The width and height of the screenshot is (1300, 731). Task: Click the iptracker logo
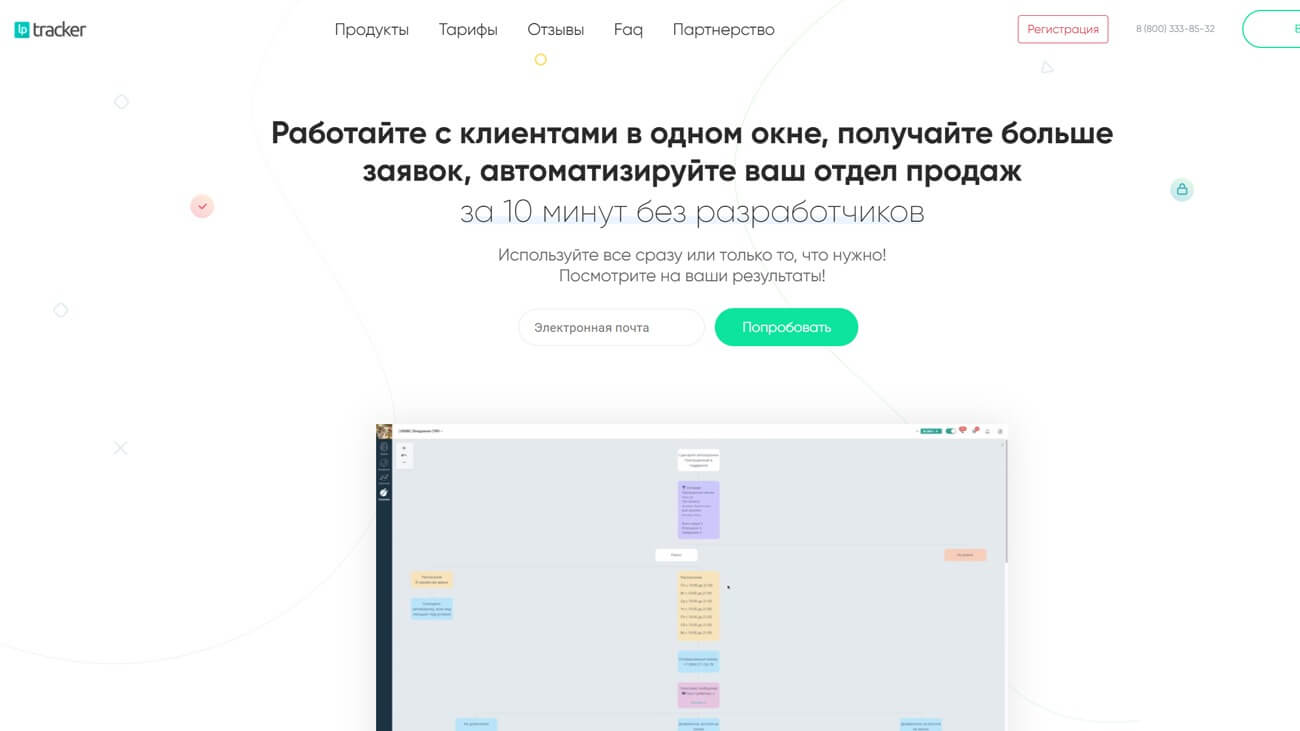(x=50, y=29)
